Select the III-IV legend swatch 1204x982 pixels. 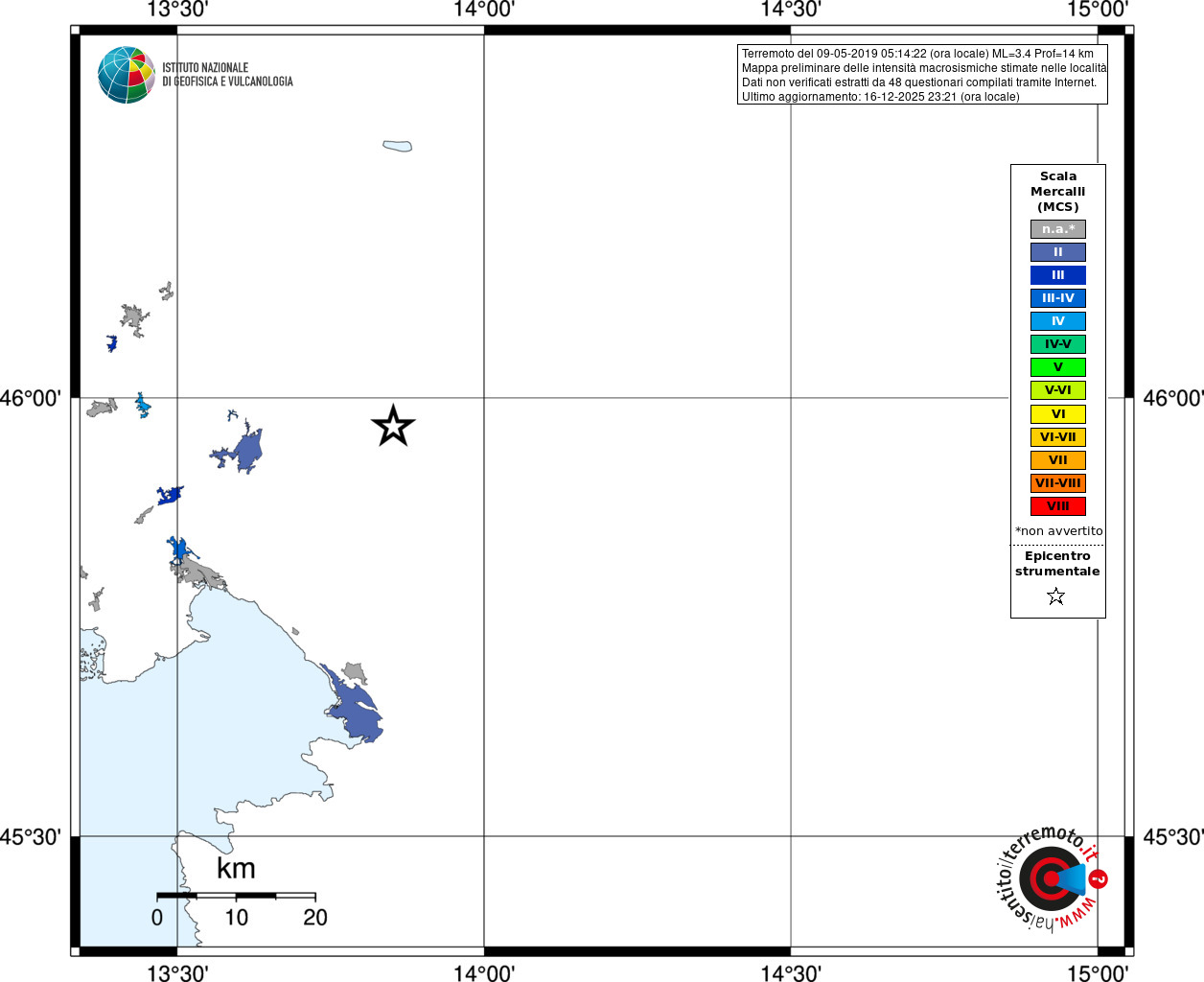1058,298
